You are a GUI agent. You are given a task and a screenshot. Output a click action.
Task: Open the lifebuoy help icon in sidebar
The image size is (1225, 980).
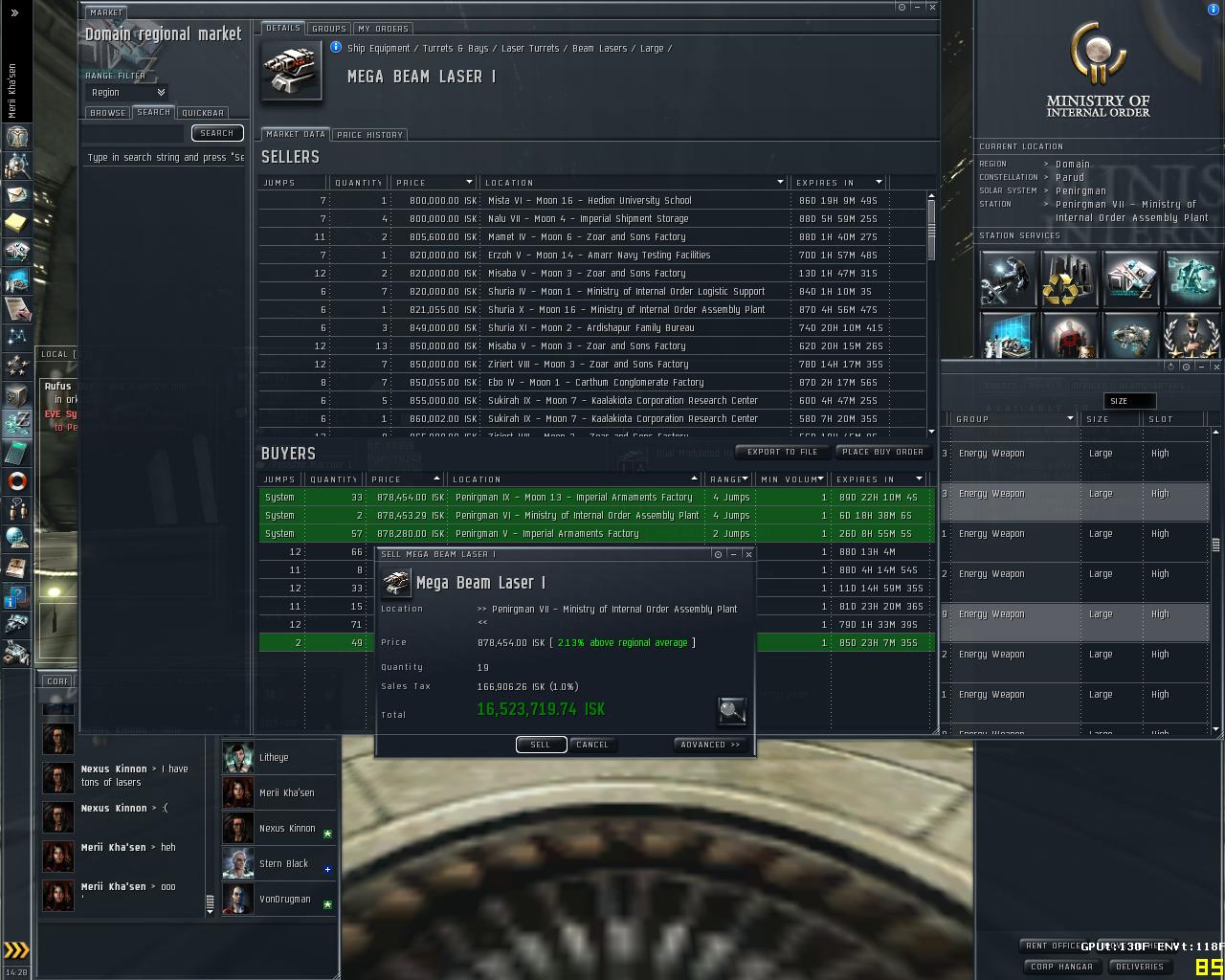point(17,480)
